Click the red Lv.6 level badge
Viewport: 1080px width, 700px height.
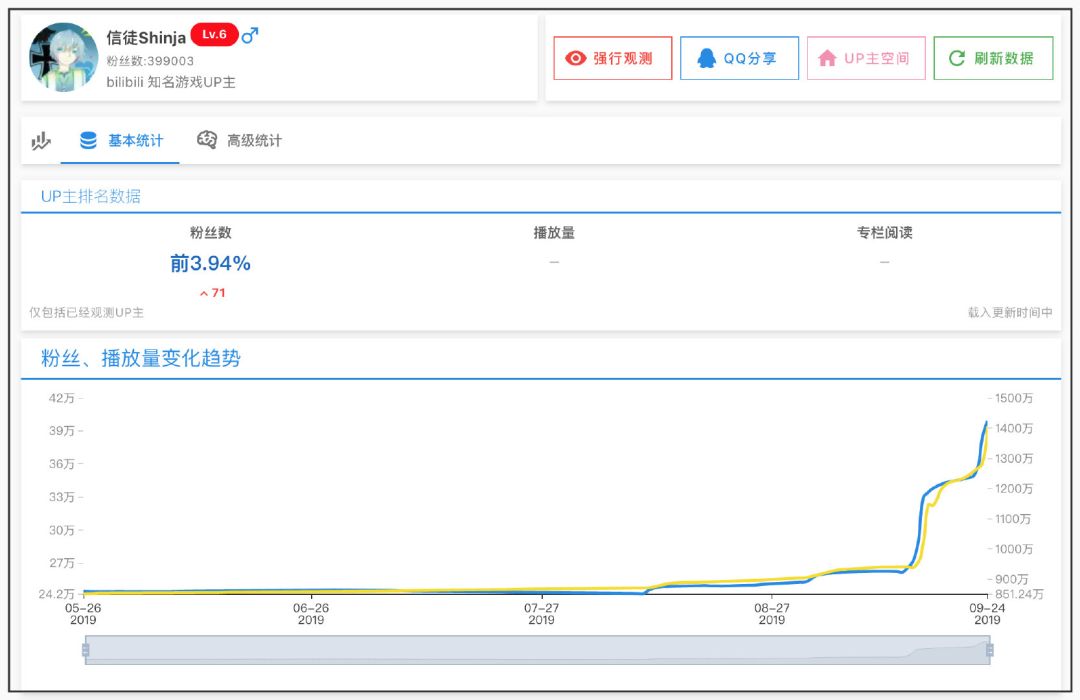point(214,35)
